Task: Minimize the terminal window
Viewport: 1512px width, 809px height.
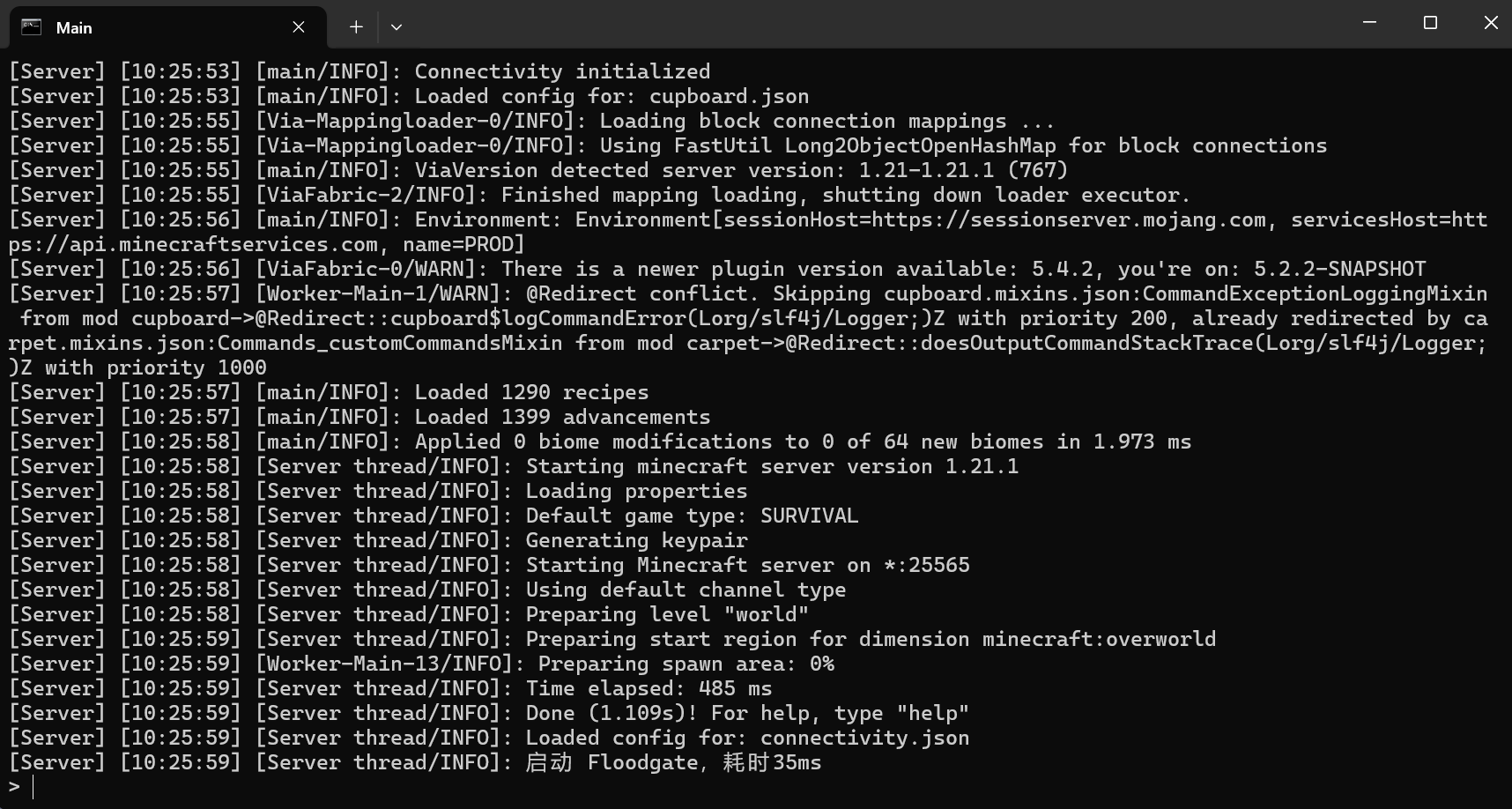Action: click(x=1369, y=23)
